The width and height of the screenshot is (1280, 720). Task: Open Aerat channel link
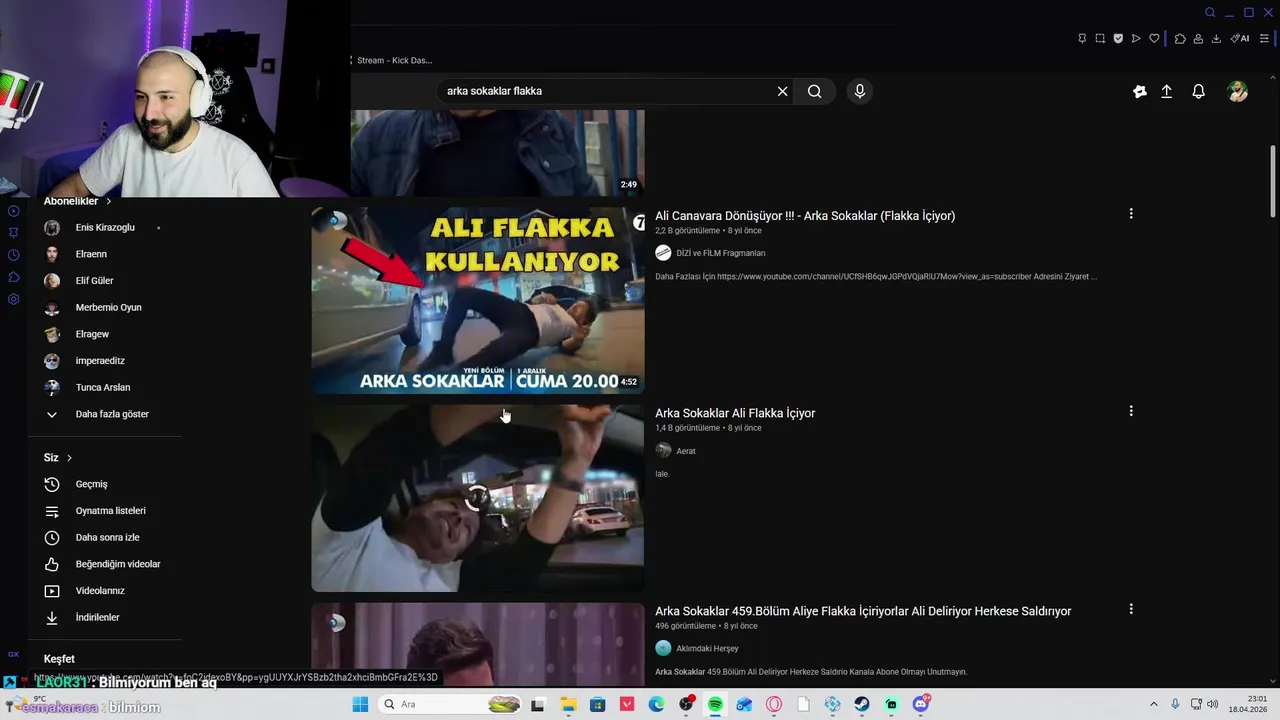[685, 451]
